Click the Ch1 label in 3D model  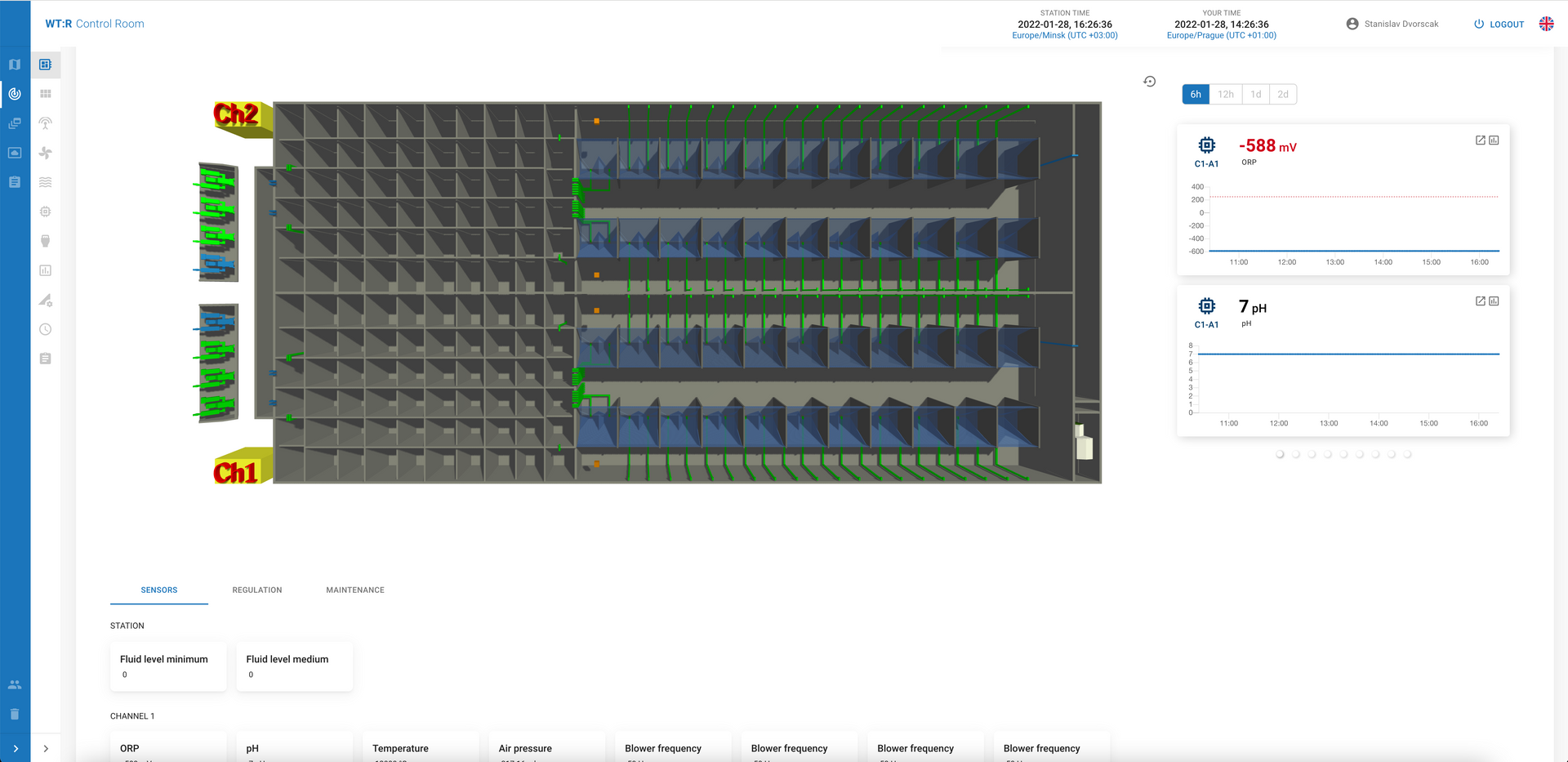point(236,472)
